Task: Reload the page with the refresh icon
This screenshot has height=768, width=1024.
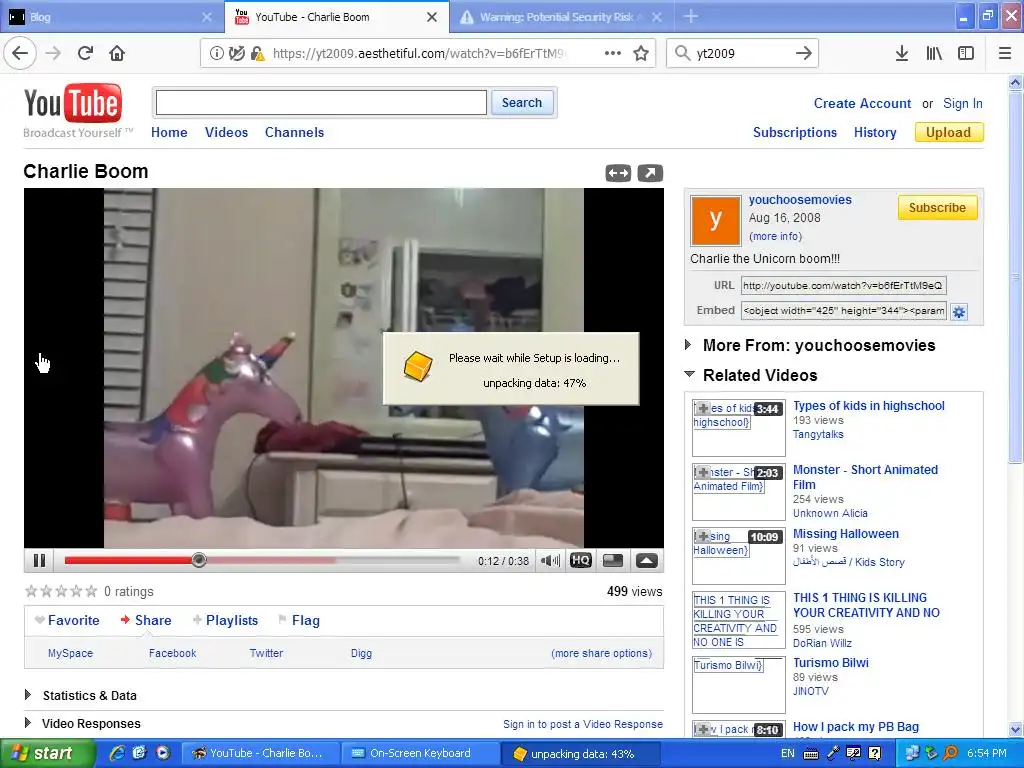Action: tap(85, 54)
